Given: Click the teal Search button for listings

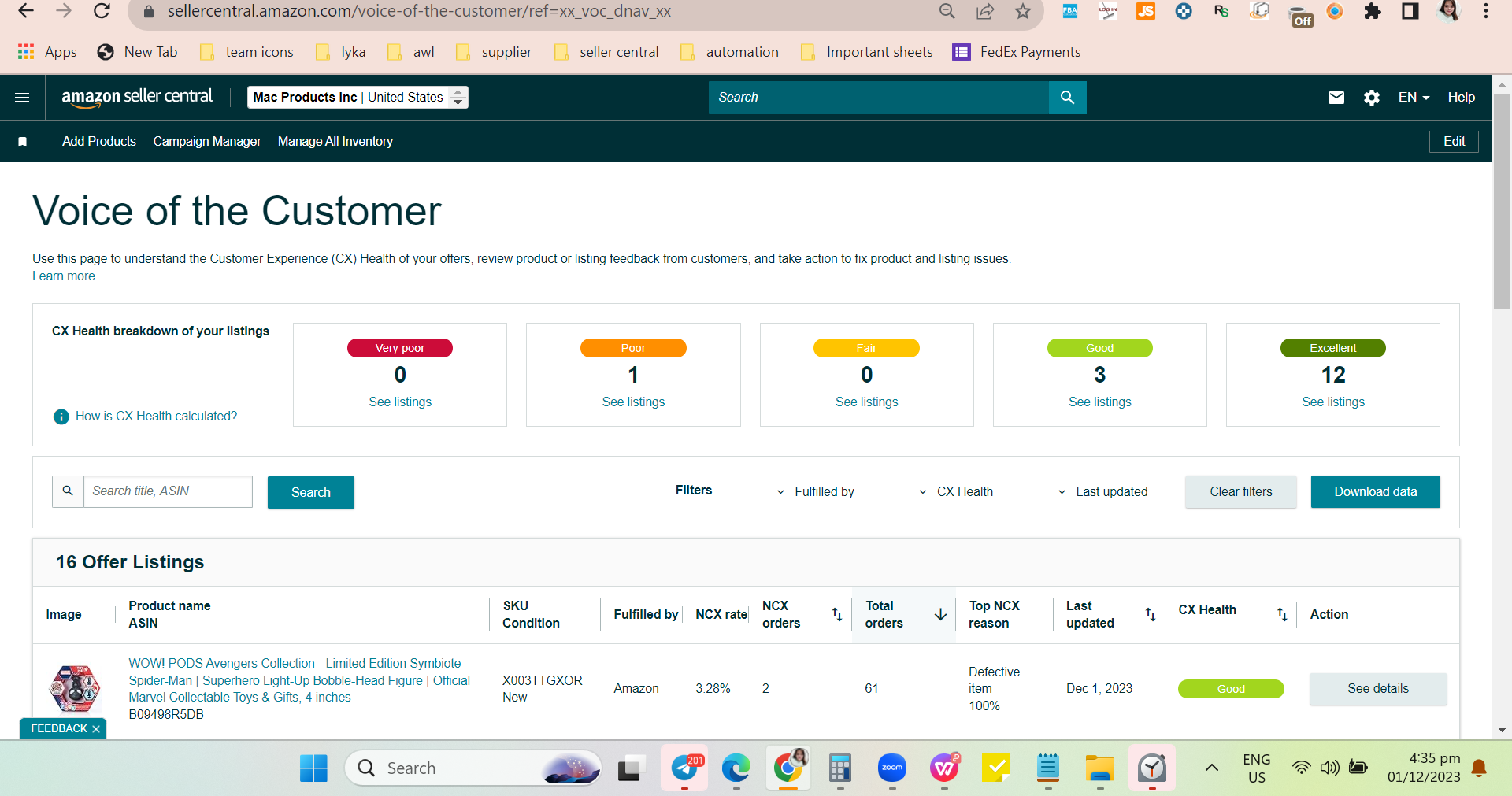Looking at the screenshot, I should pyautogui.click(x=311, y=493).
